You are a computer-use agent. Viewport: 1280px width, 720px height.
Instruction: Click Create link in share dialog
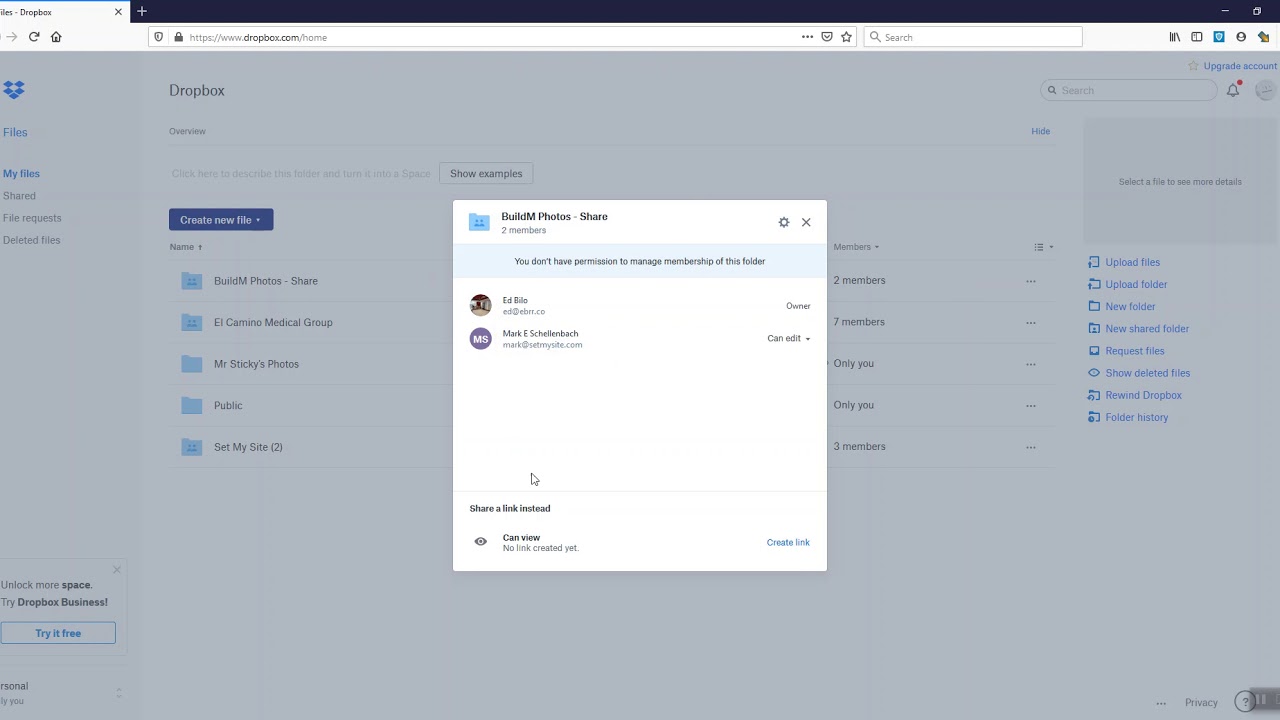click(x=788, y=542)
